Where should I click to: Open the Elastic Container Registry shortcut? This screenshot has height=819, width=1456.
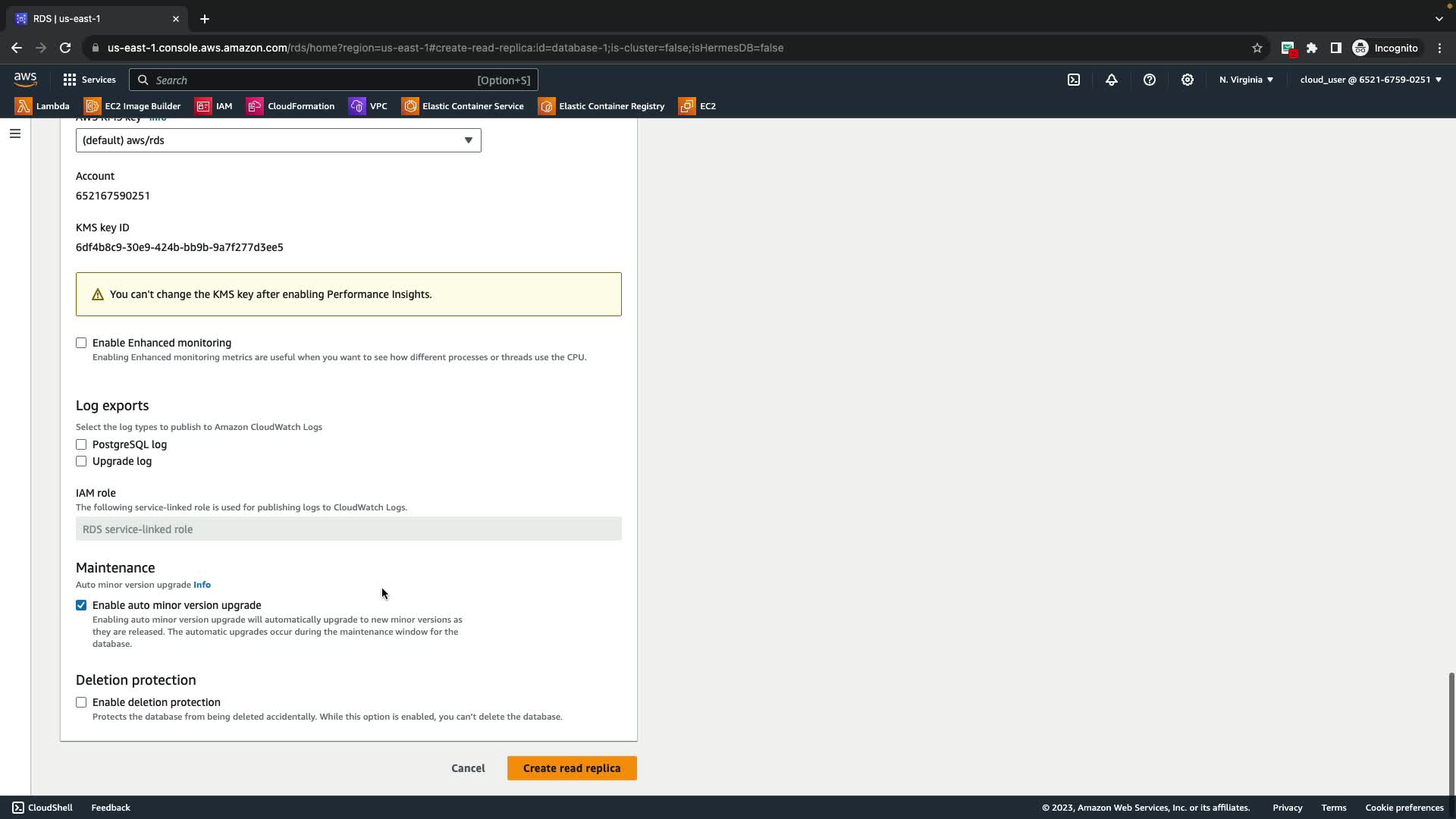[x=601, y=106]
